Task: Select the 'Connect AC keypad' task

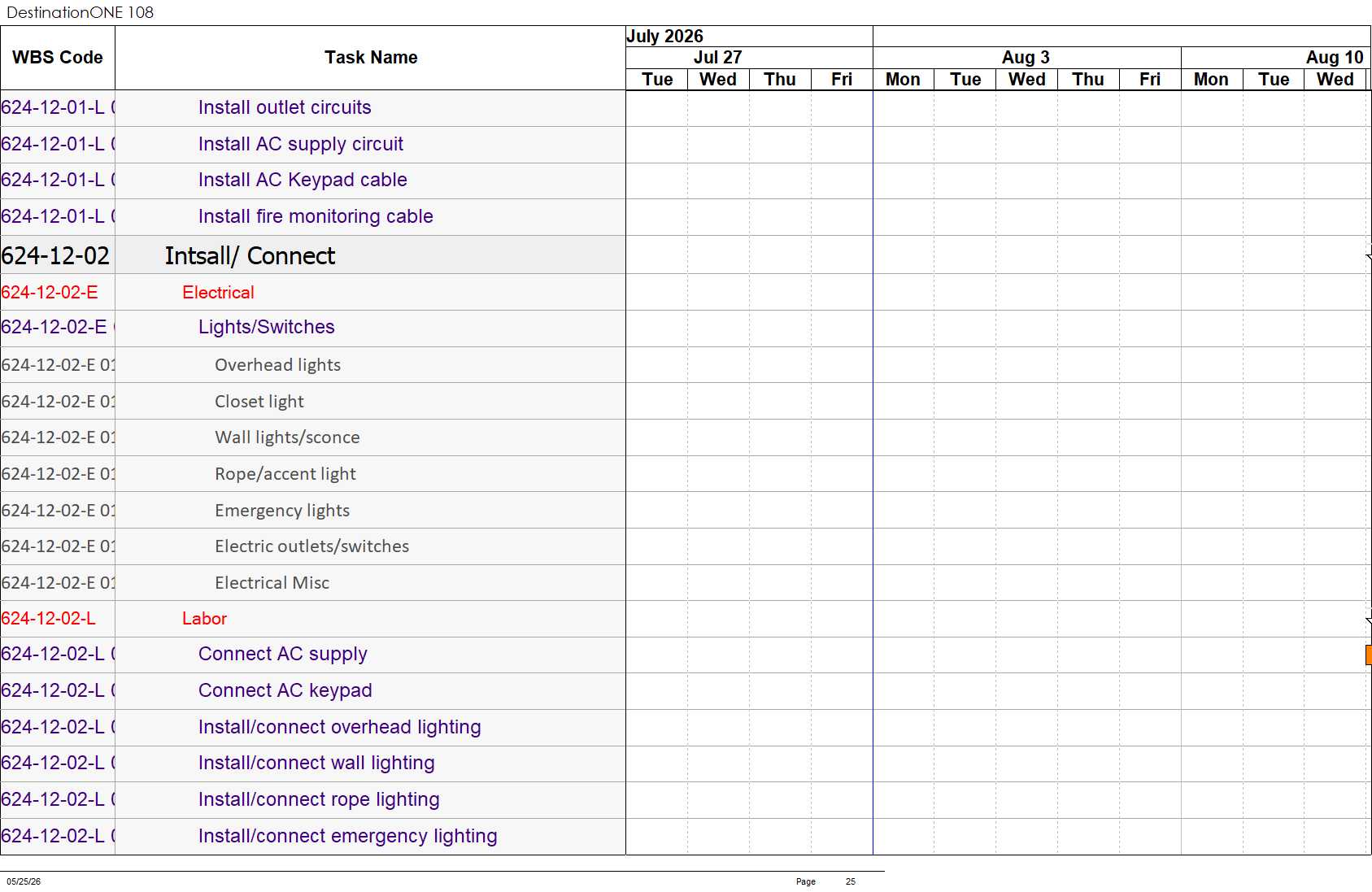Action: (x=285, y=690)
